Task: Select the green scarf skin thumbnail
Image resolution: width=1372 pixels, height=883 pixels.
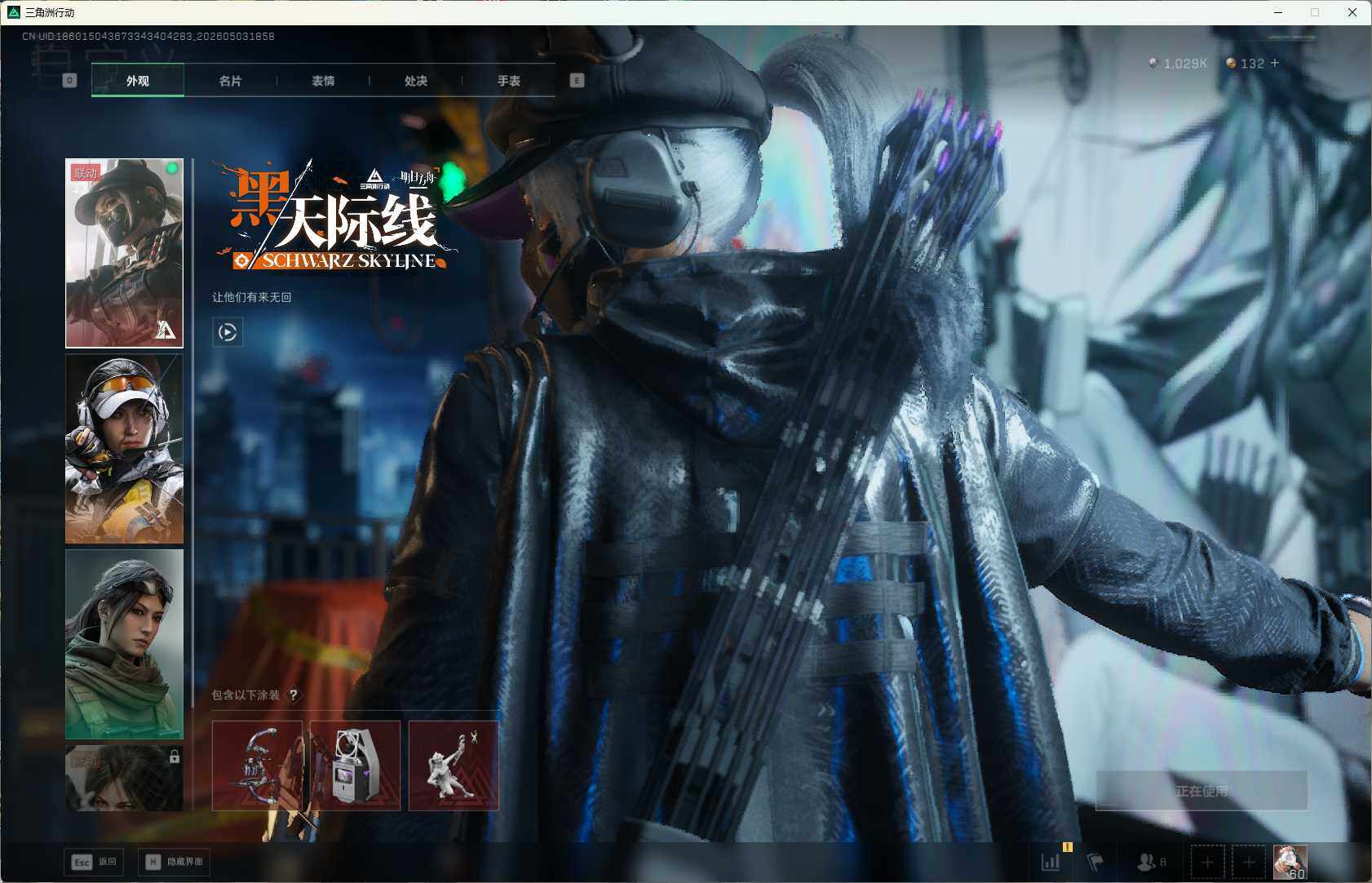Action: [x=124, y=644]
